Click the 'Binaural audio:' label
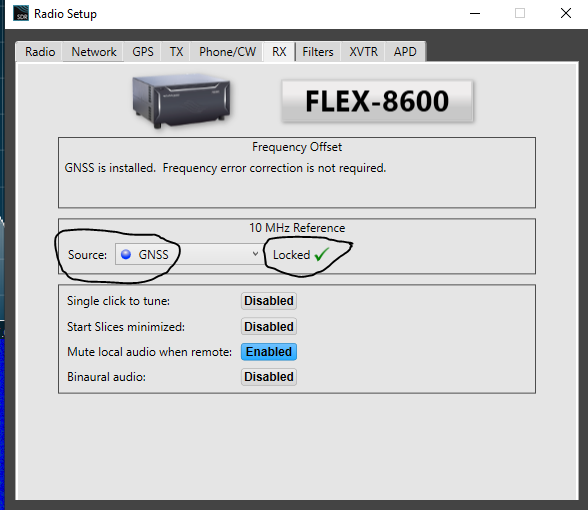 pyautogui.click(x=106, y=376)
